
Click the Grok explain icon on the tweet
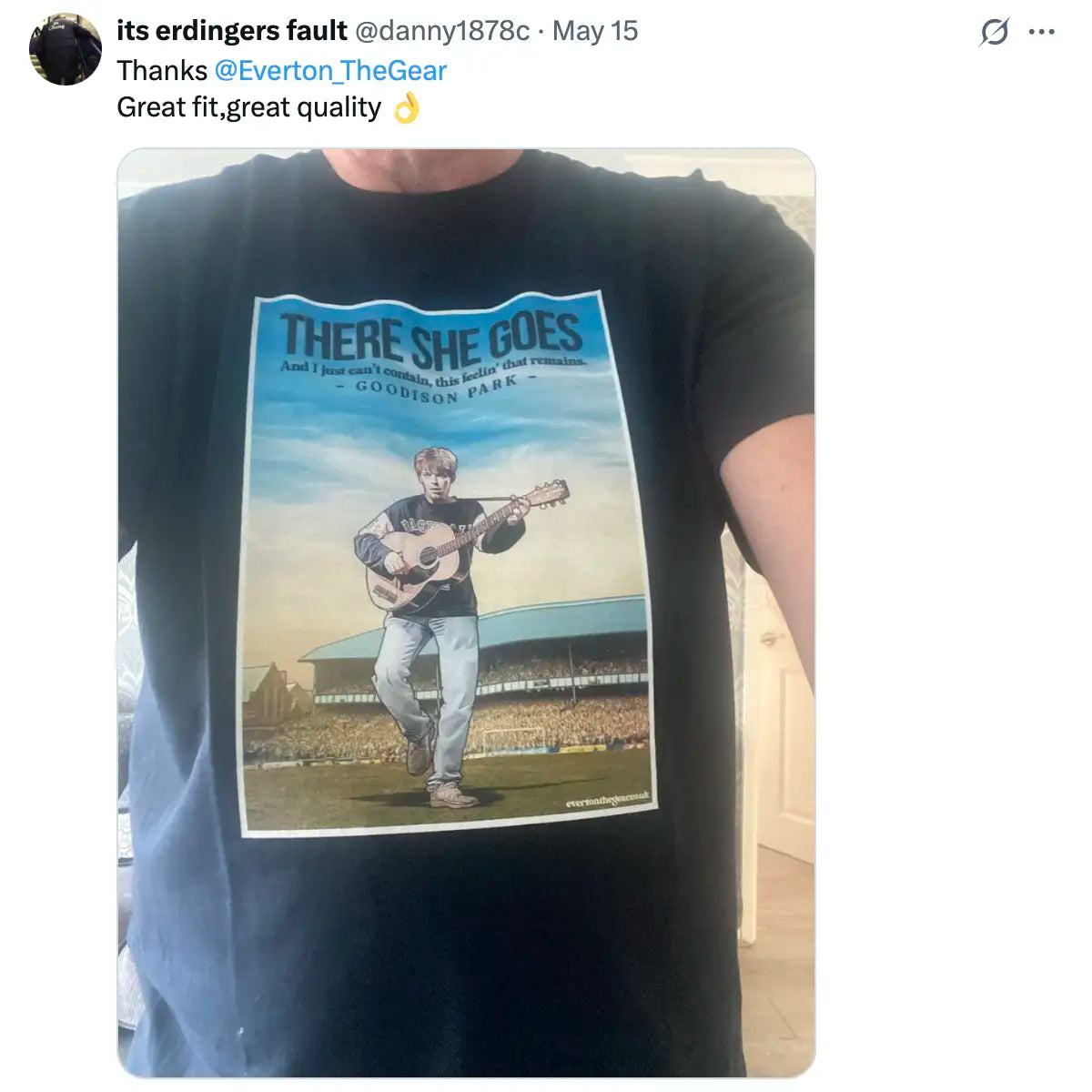click(x=994, y=33)
